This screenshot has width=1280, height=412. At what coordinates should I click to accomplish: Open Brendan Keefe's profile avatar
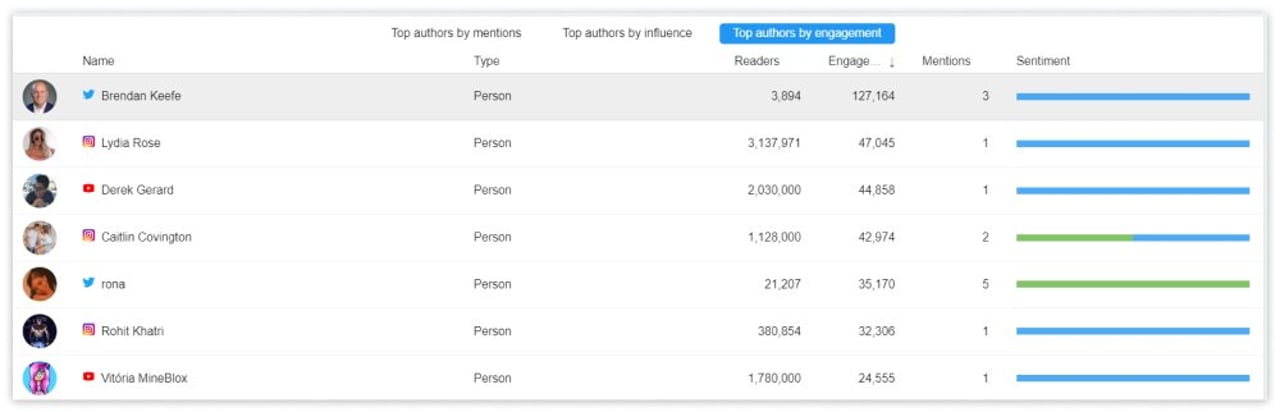point(40,96)
